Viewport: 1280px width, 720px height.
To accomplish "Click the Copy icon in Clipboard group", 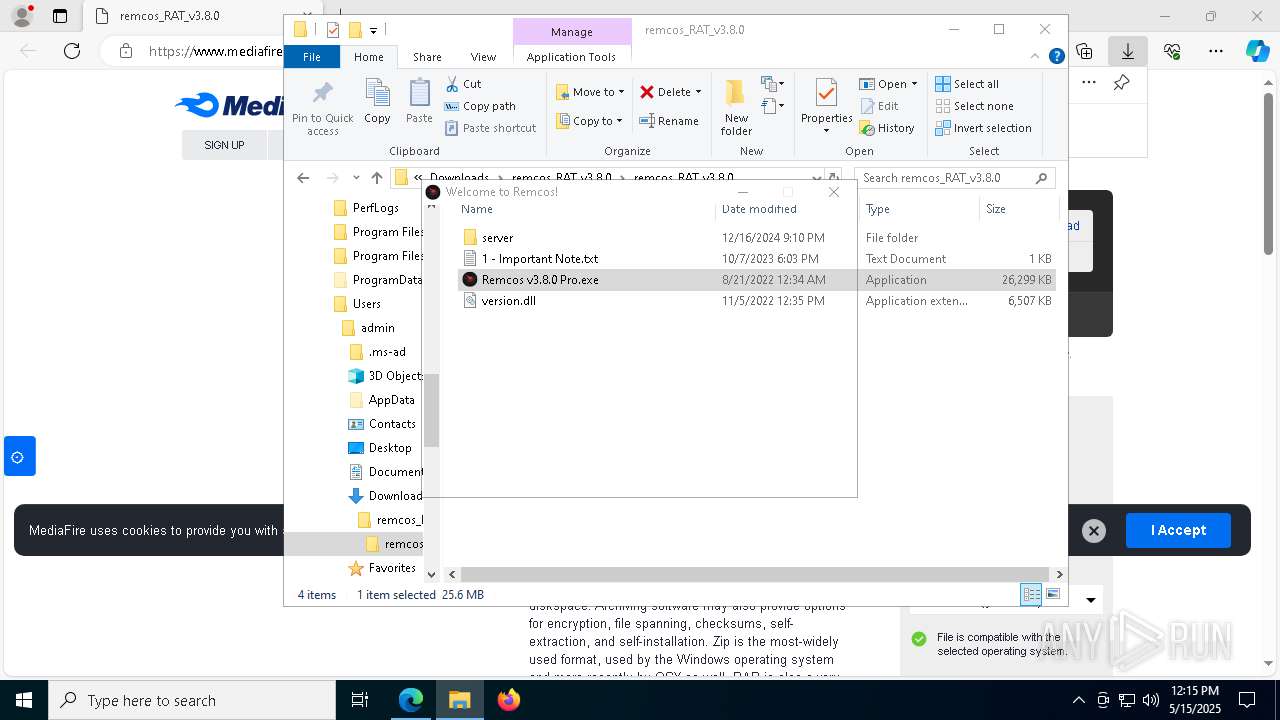I will (x=377, y=93).
